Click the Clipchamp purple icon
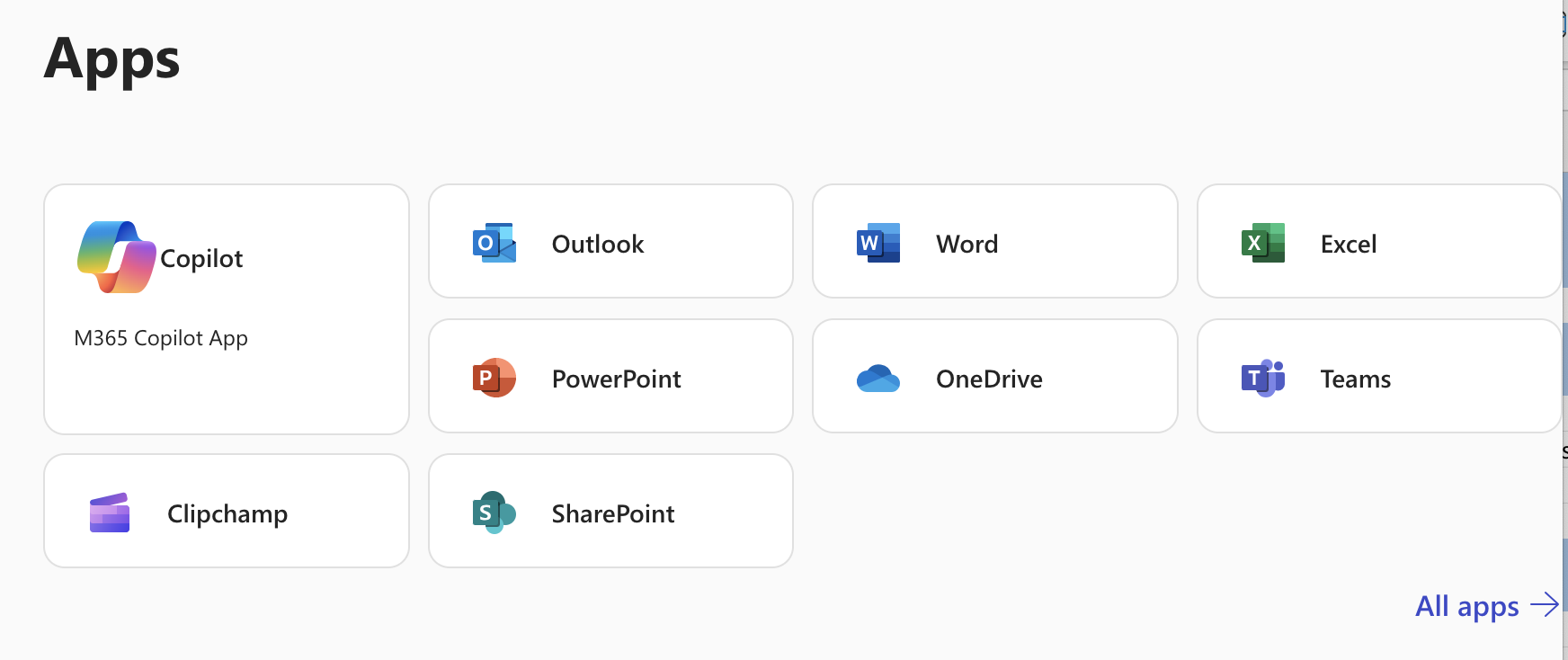The image size is (1568, 660). tap(110, 513)
